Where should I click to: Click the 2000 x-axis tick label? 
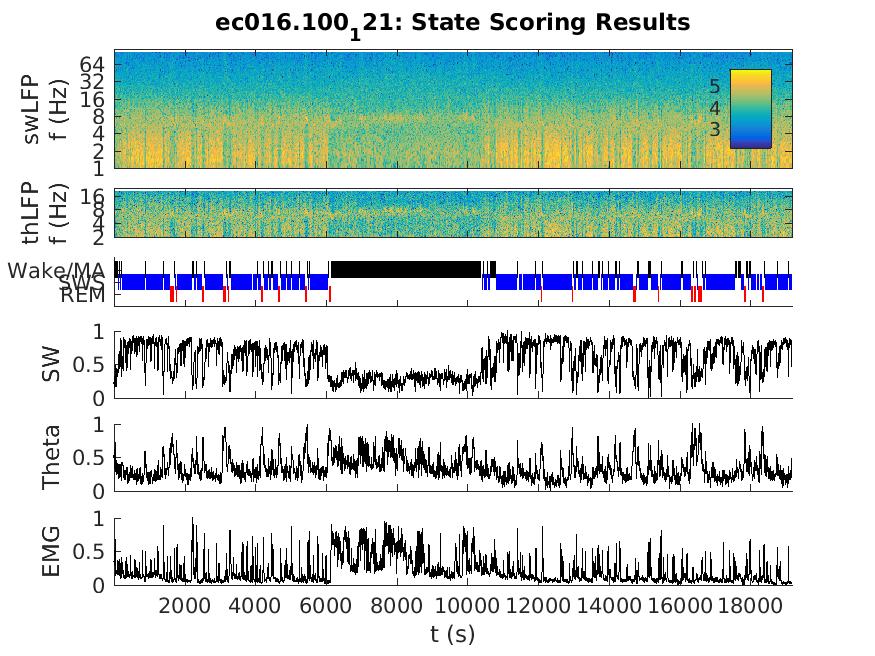point(185,605)
